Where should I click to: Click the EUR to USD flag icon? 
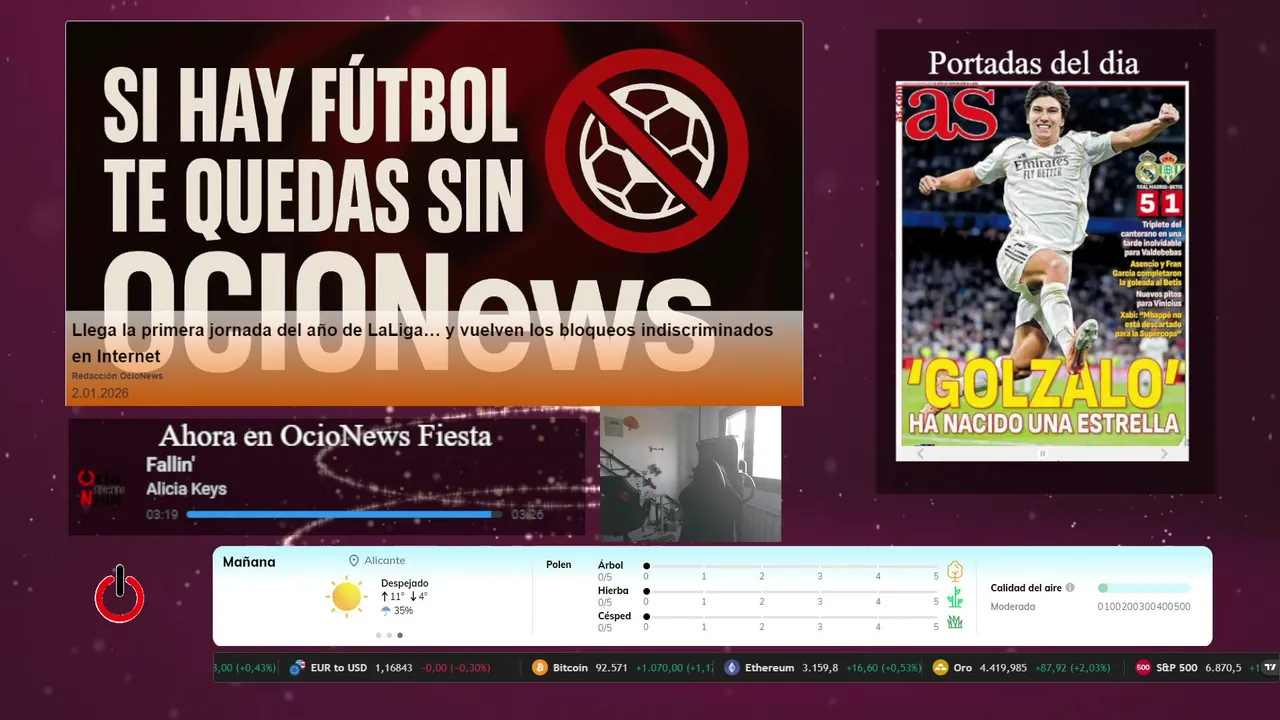click(296, 668)
